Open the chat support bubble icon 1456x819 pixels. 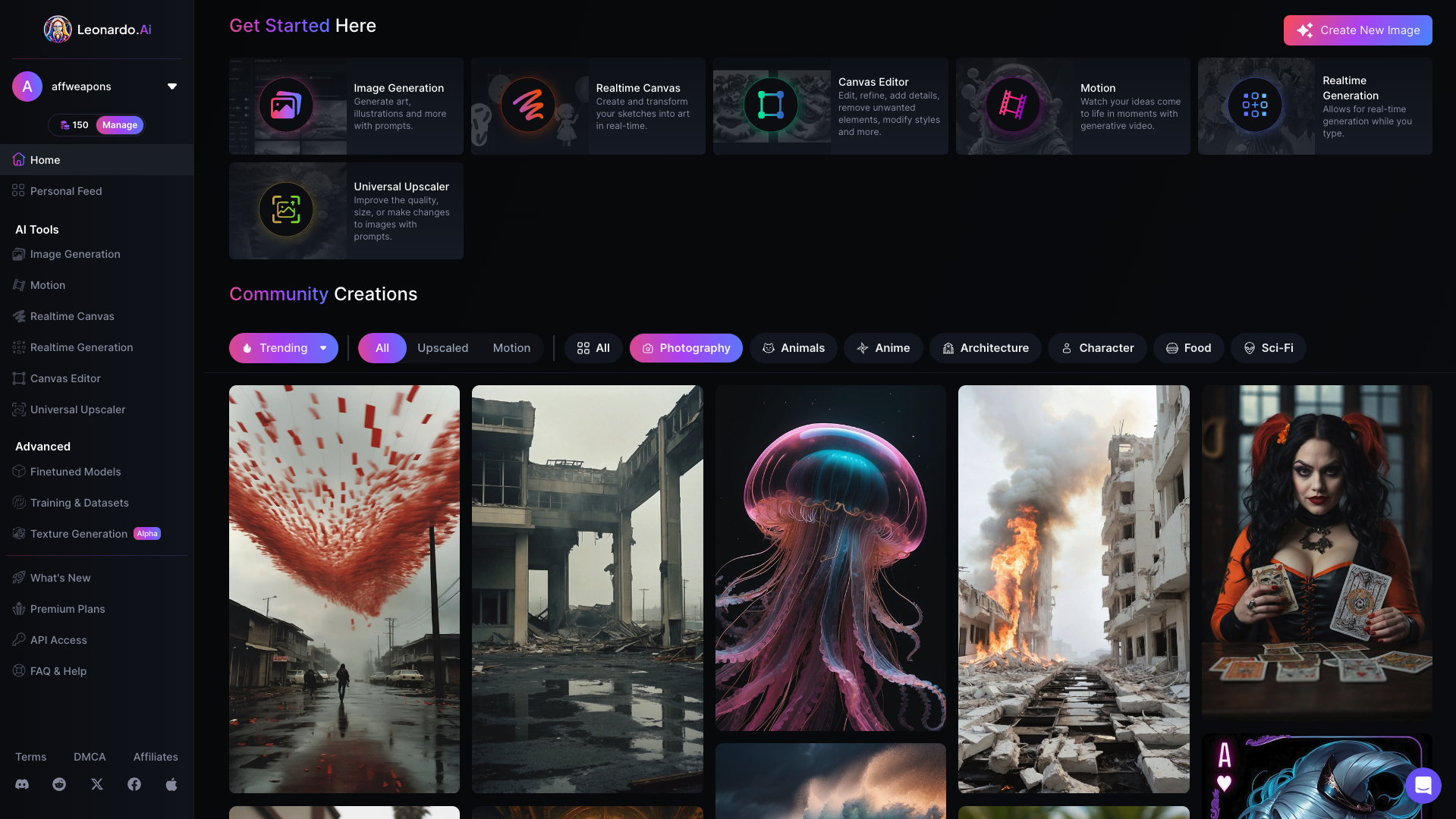coord(1423,785)
